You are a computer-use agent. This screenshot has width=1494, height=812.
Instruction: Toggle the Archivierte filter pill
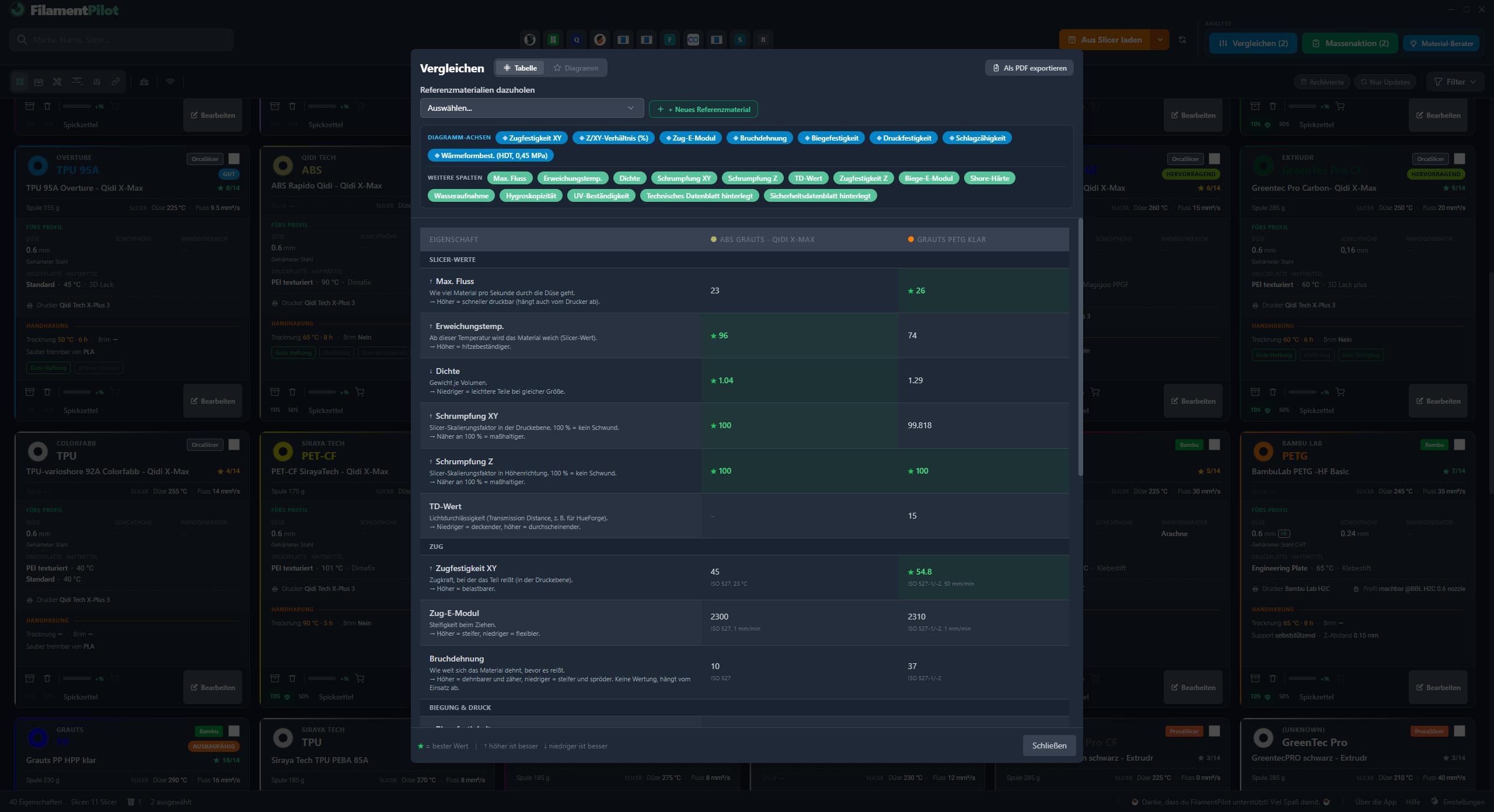(1322, 82)
